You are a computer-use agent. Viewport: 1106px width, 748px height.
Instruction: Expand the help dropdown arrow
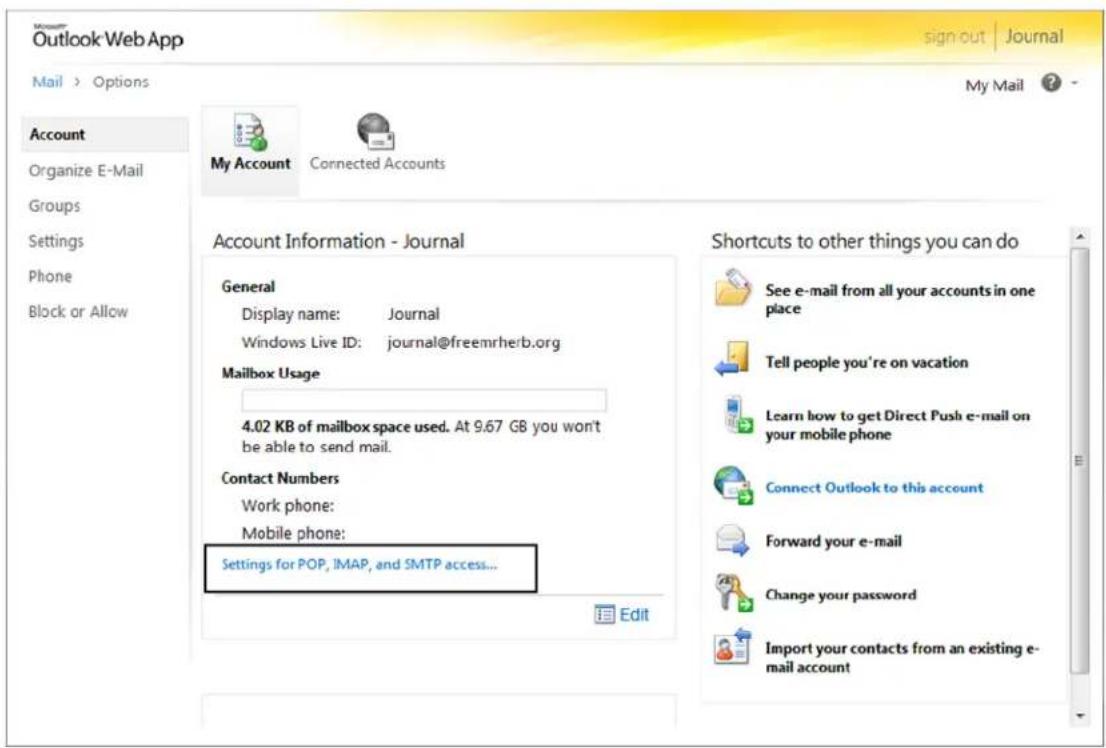(x=1074, y=83)
